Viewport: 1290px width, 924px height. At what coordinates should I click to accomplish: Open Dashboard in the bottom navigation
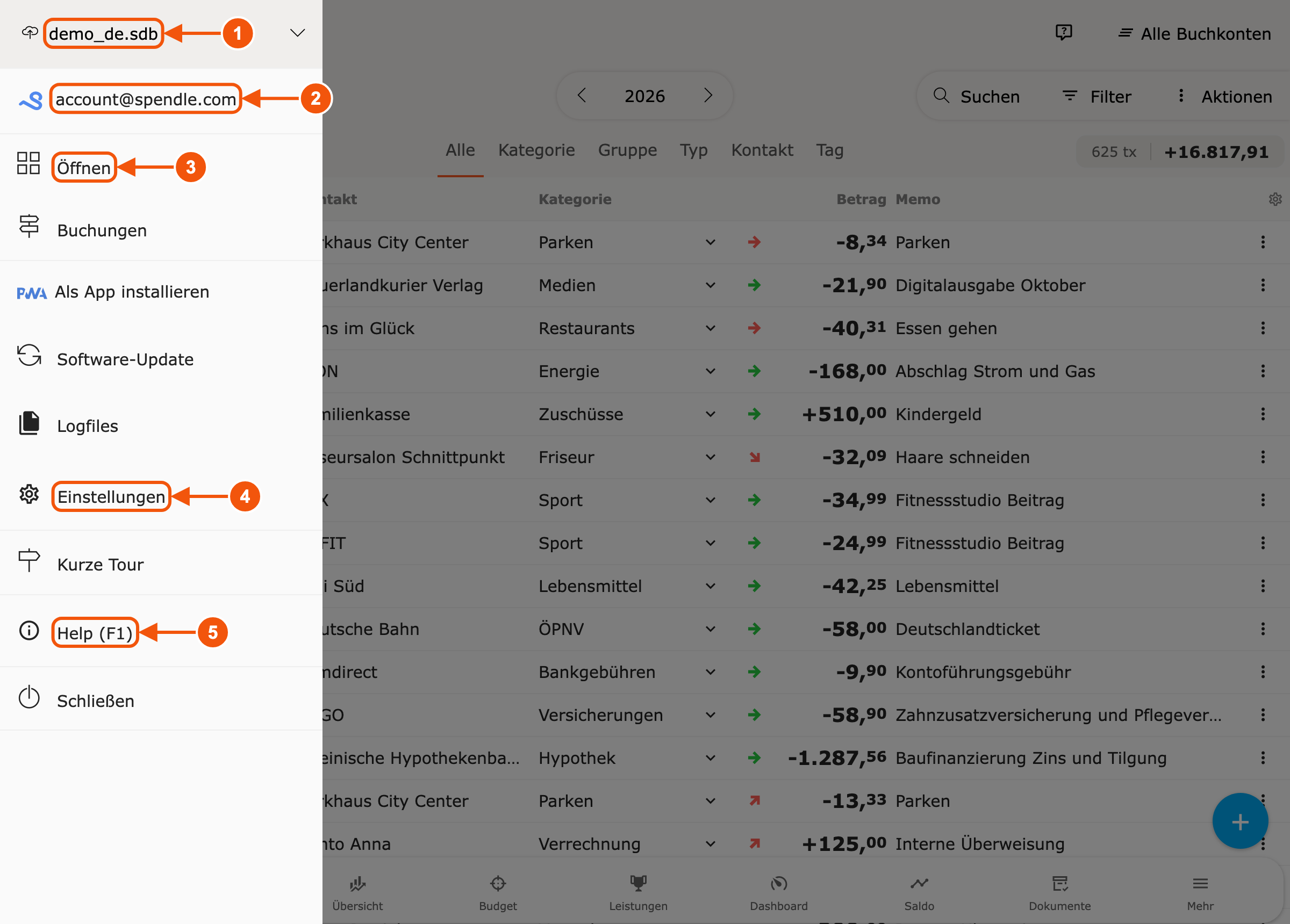coord(779,893)
